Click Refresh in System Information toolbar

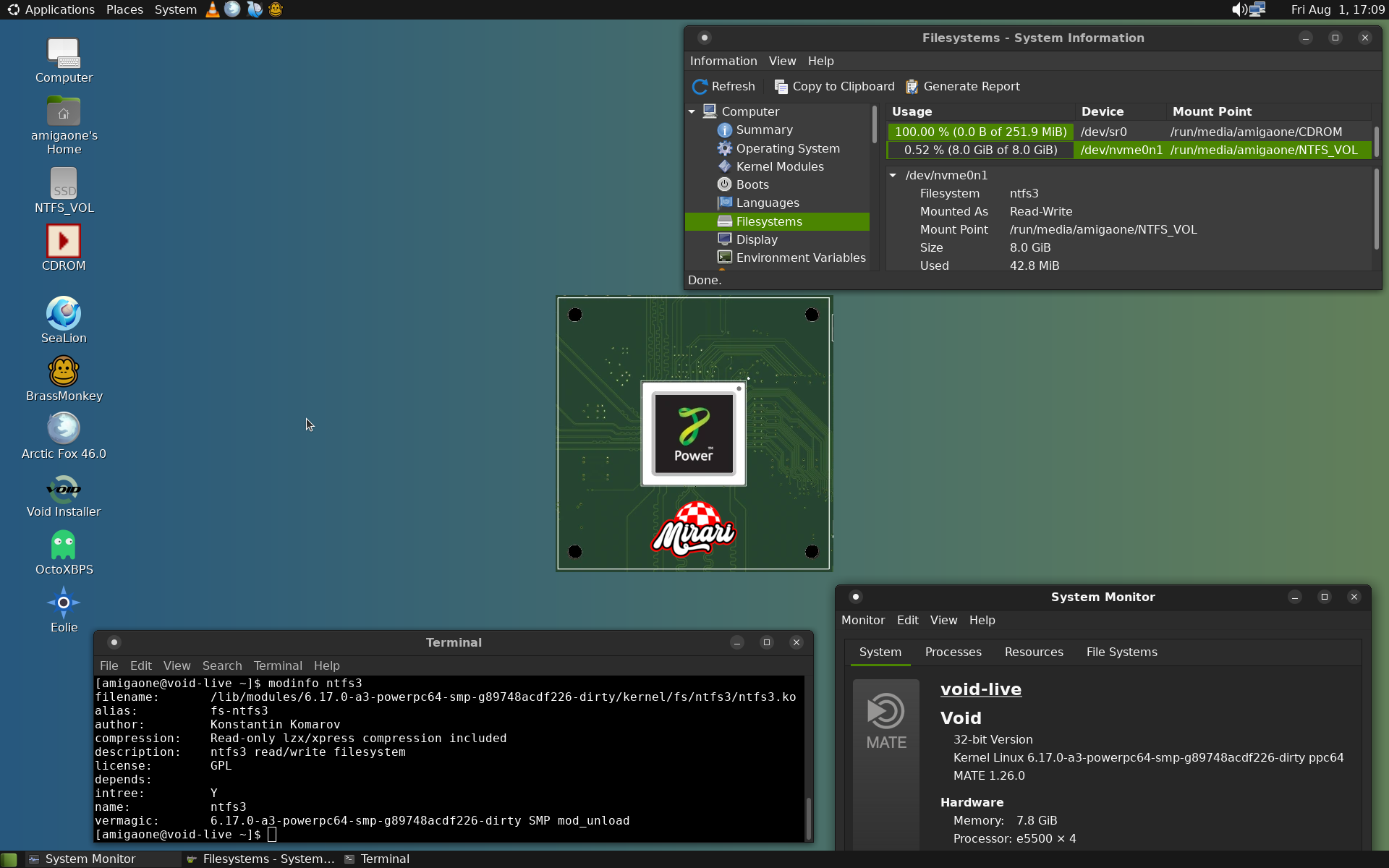click(723, 87)
